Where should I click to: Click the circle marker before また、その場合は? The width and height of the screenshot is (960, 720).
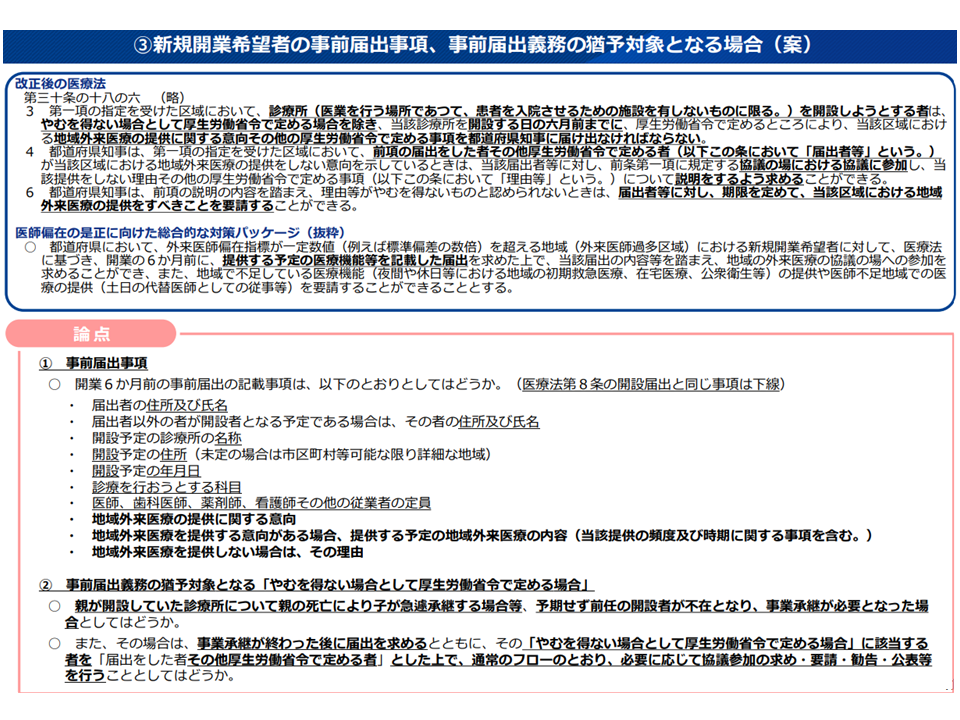54,643
